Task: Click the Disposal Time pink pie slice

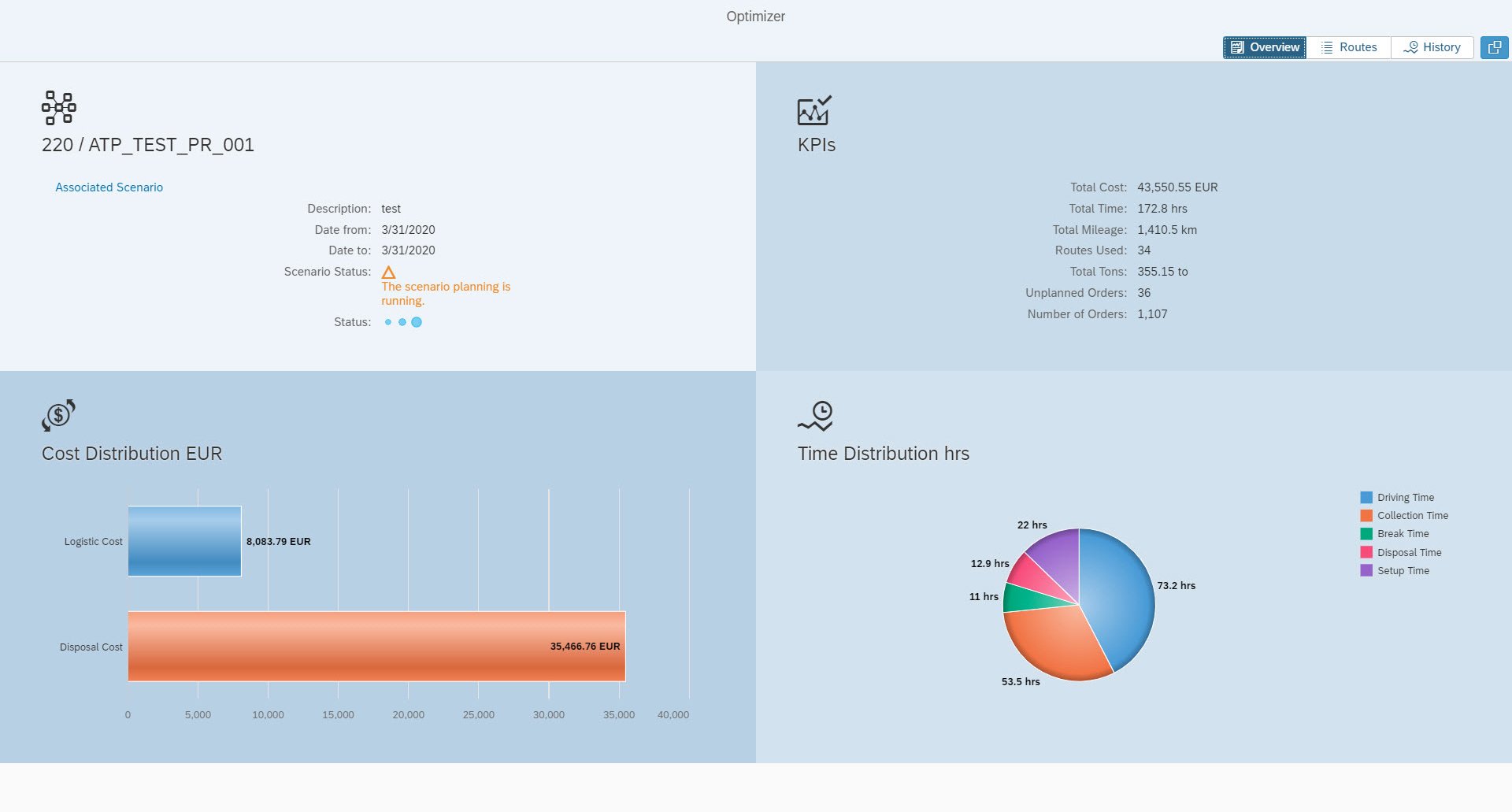Action: pos(1032,574)
